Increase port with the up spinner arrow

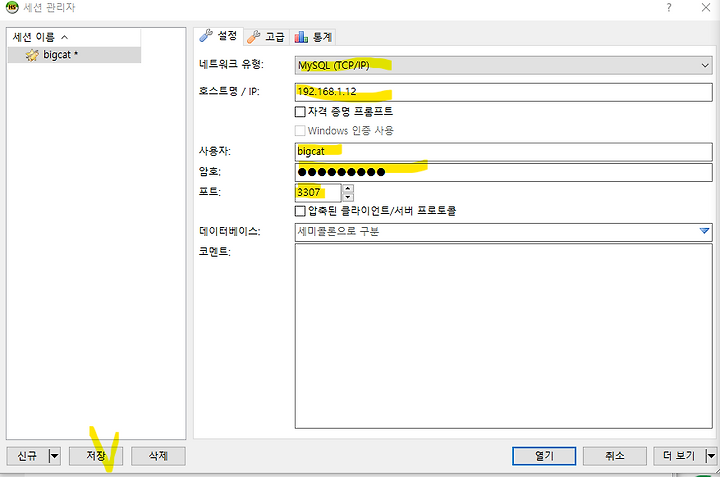(348, 188)
